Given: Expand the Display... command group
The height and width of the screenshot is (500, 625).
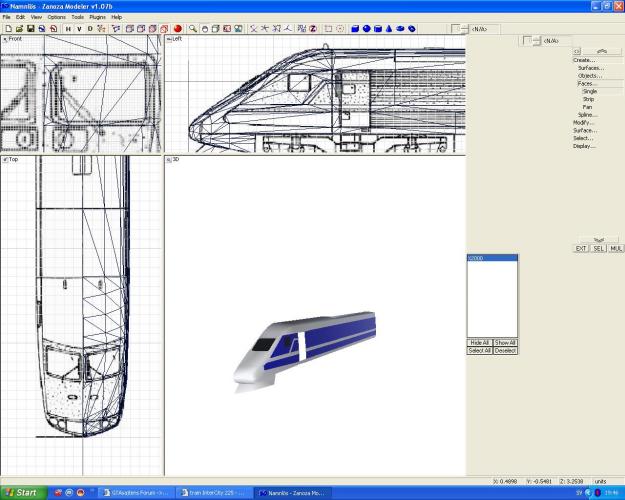Looking at the screenshot, I should 584,146.
